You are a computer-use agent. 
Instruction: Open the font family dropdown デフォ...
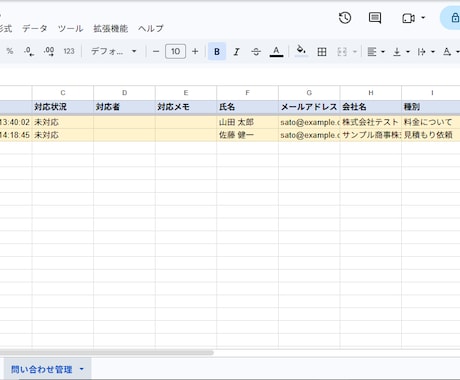(x=113, y=51)
